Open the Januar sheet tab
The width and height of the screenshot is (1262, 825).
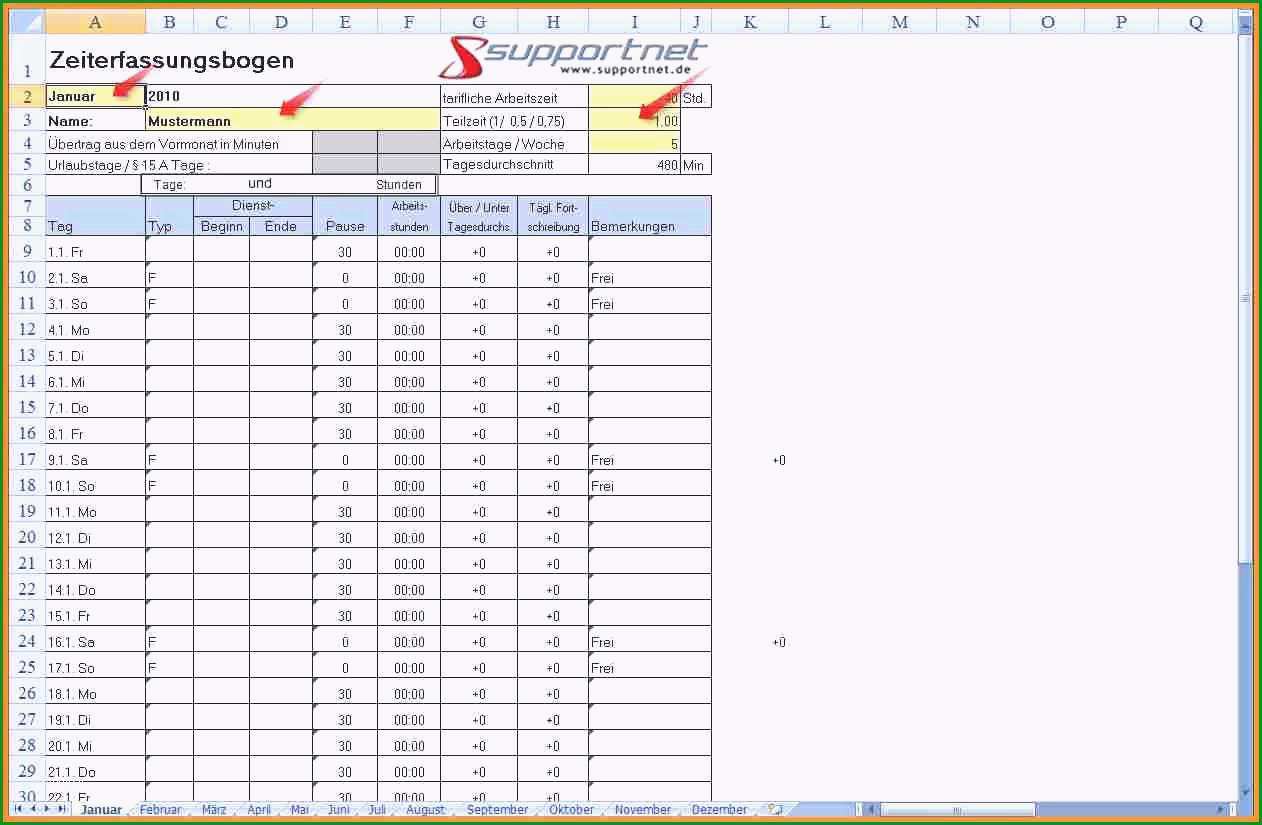tap(100, 810)
